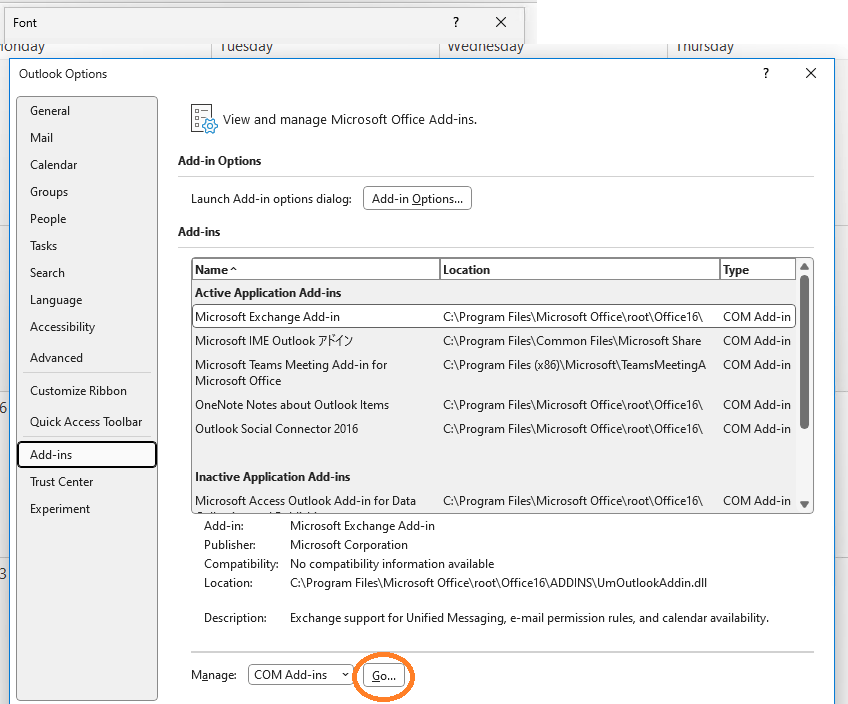Click the add-ins list scrollbar down arrow

[803, 503]
